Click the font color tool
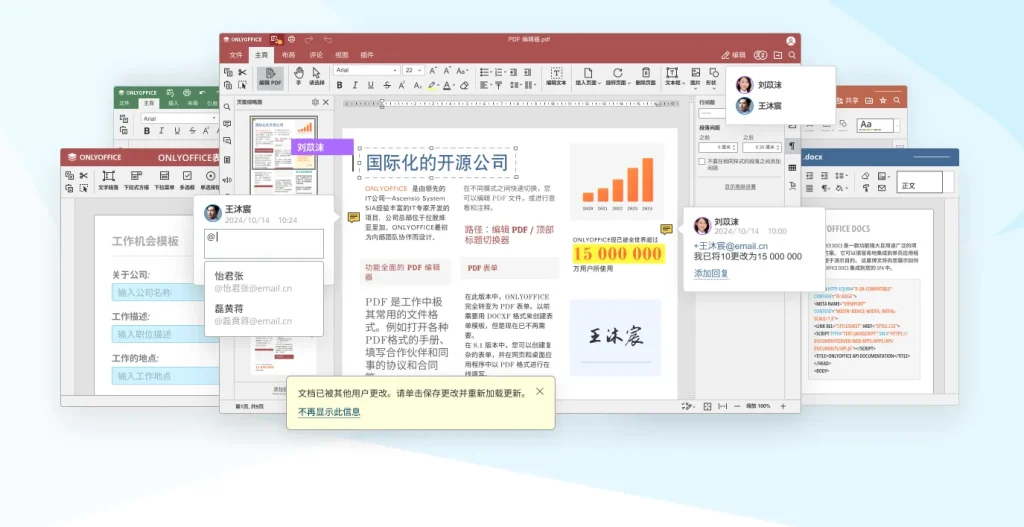The height and width of the screenshot is (527, 1024). coord(447,86)
